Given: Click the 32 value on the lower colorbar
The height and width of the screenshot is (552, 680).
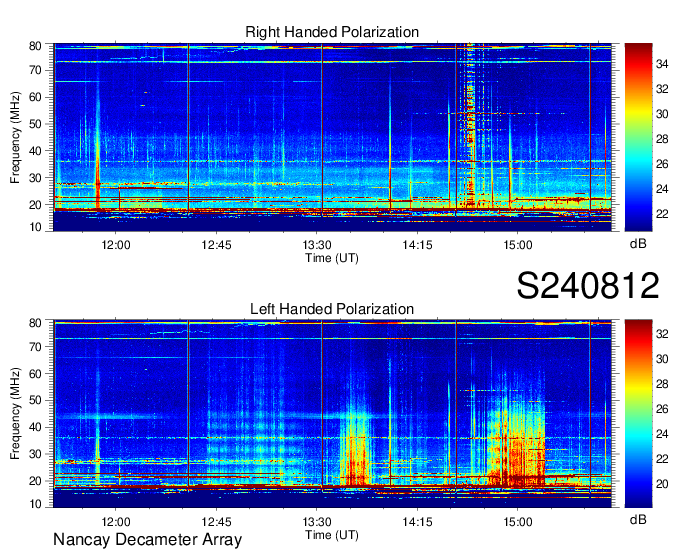Looking at the screenshot, I should coord(662,334).
